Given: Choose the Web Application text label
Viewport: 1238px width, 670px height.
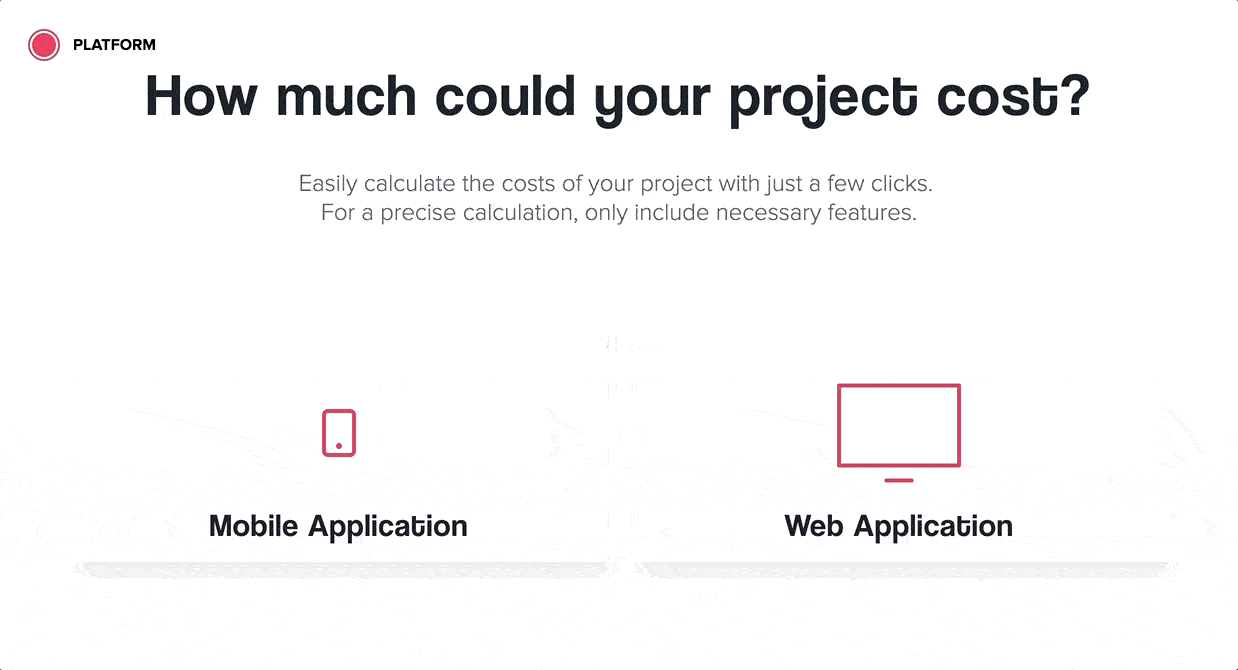Looking at the screenshot, I should (x=898, y=526).
